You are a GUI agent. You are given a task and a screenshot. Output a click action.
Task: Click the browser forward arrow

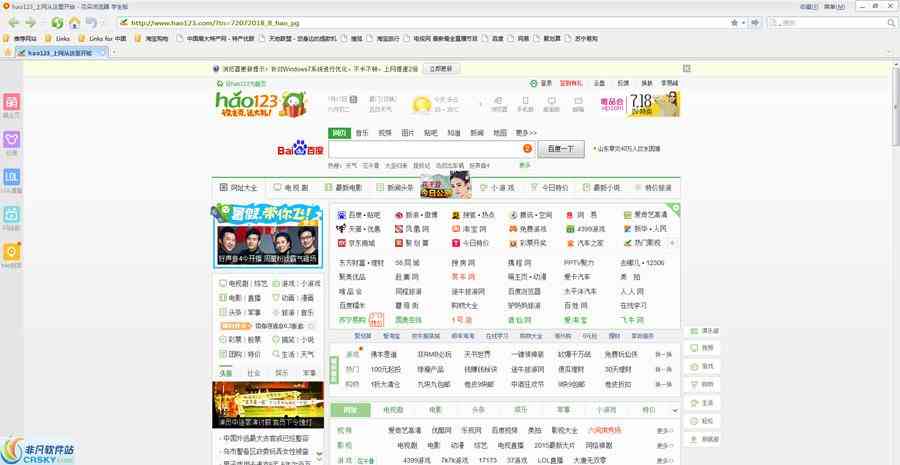pos(31,22)
